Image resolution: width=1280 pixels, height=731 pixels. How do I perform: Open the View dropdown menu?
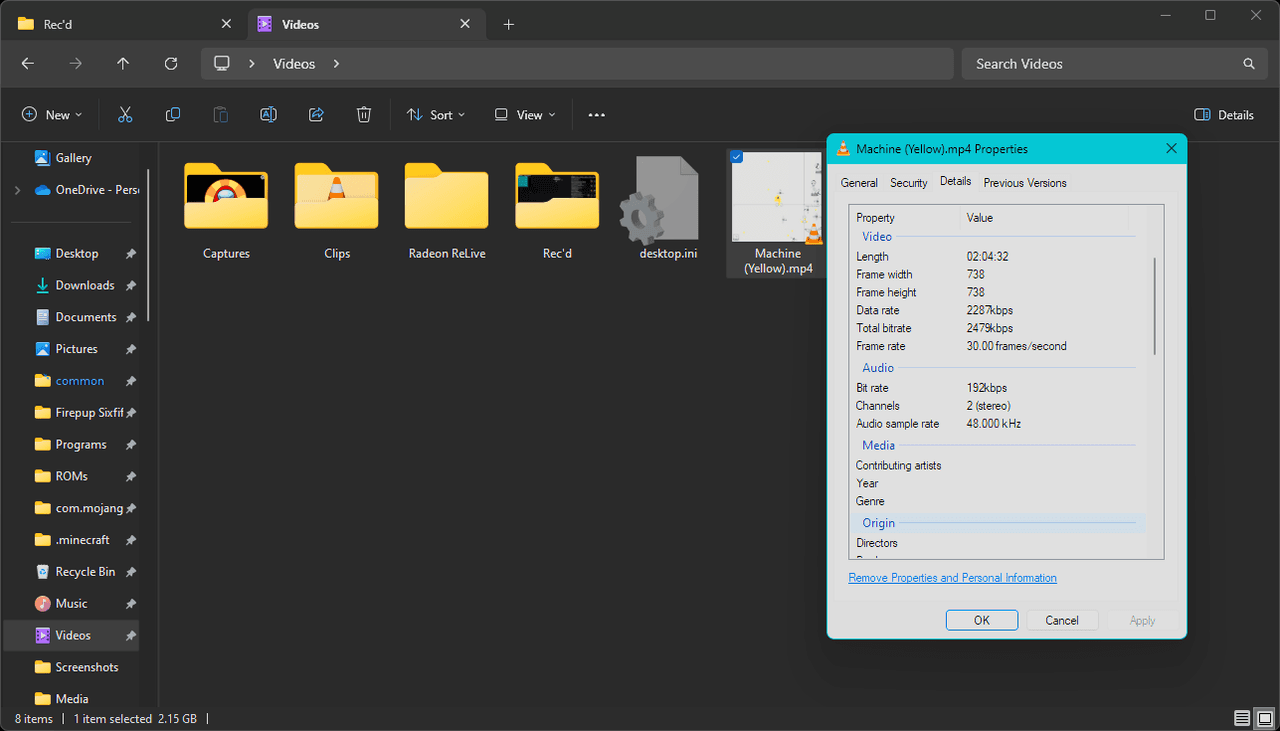click(525, 115)
